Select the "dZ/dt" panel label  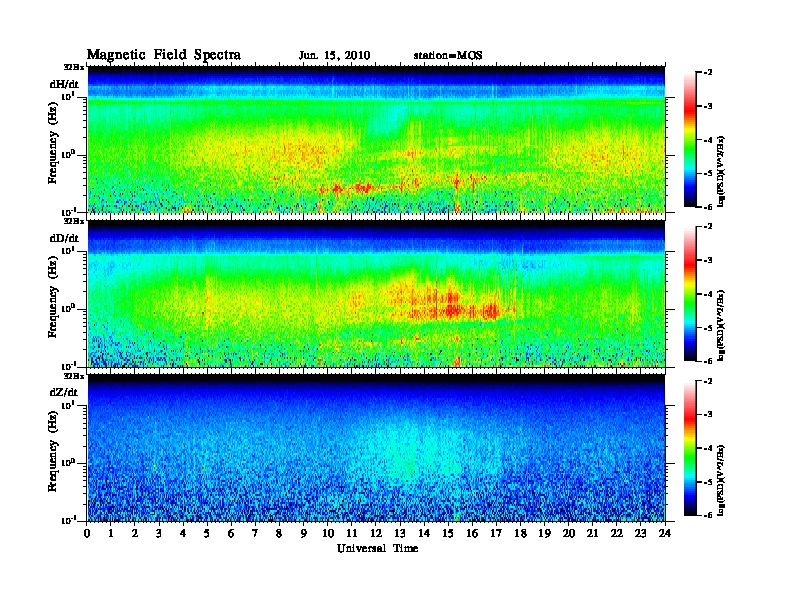click(64, 392)
